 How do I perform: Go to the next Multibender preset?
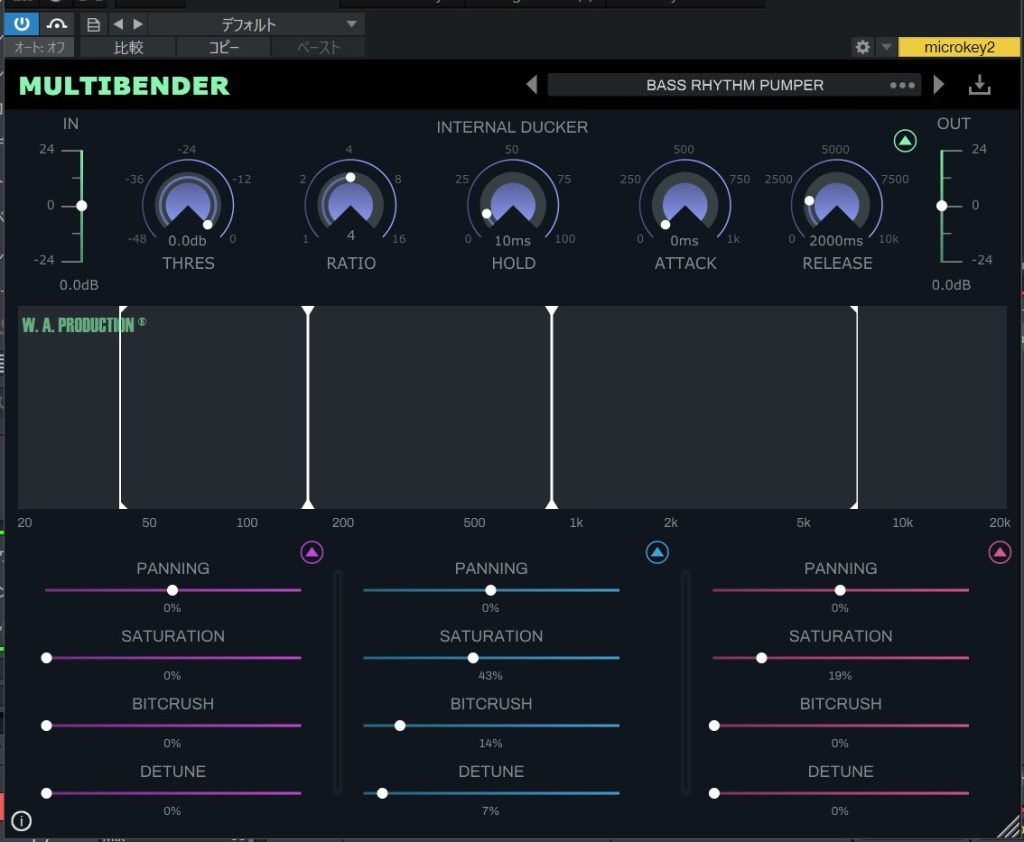[x=939, y=85]
